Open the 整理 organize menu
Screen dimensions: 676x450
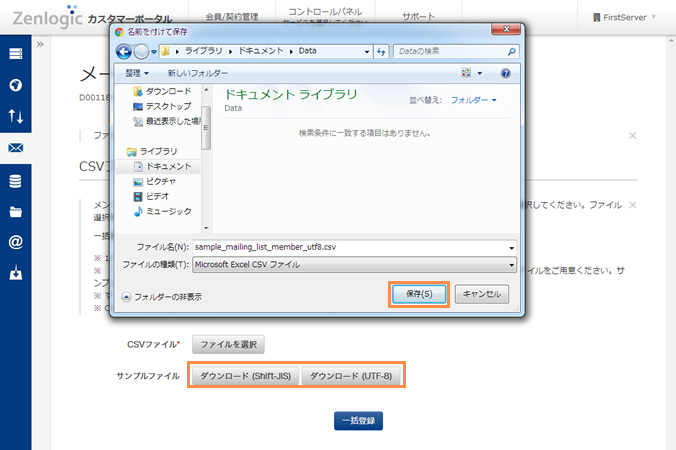coord(137,73)
